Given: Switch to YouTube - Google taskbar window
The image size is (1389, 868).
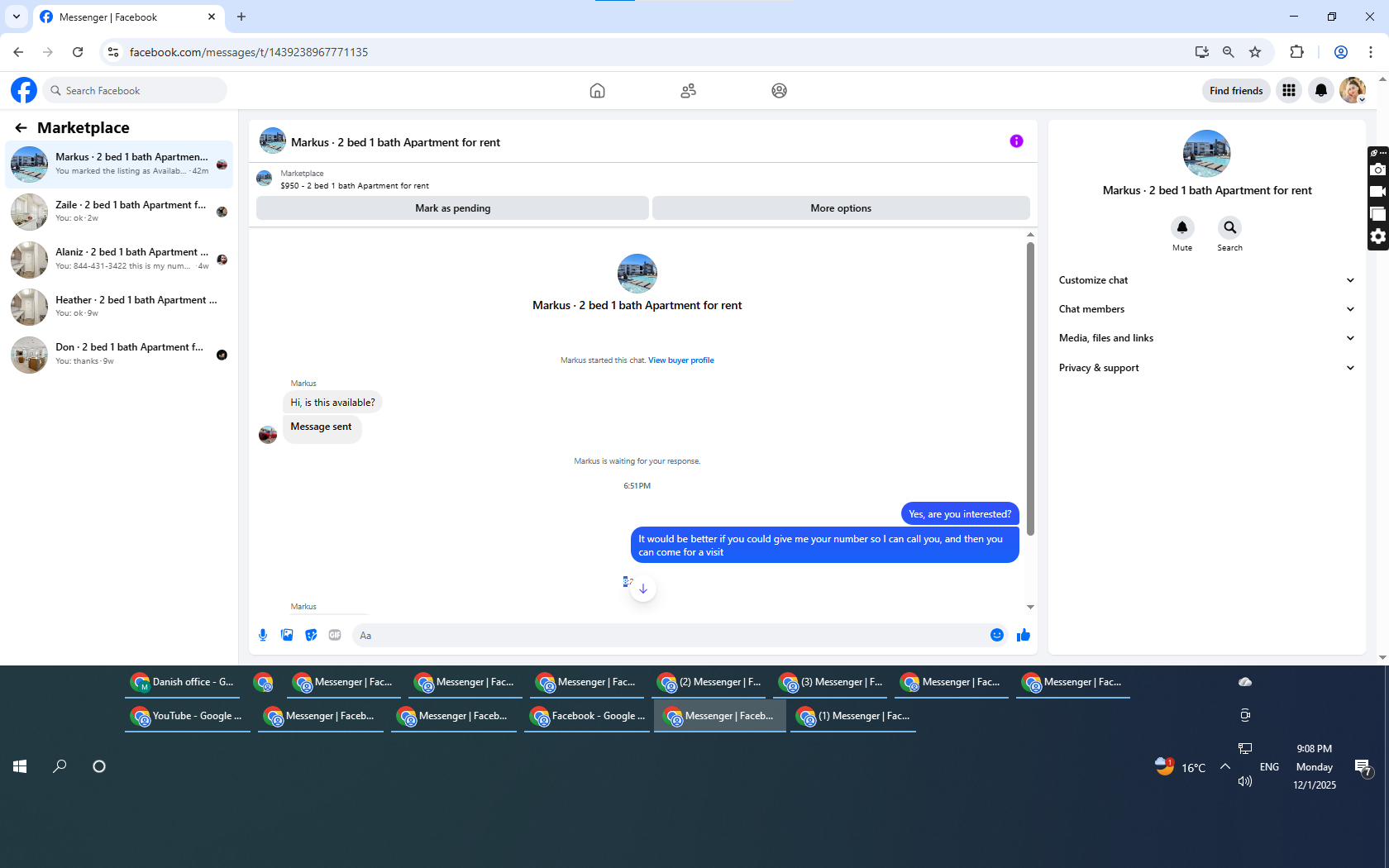Looking at the screenshot, I should tap(187, 716).
